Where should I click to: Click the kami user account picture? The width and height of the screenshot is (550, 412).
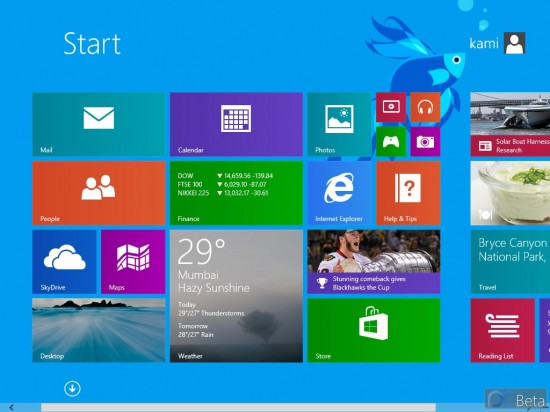point(515,43)
